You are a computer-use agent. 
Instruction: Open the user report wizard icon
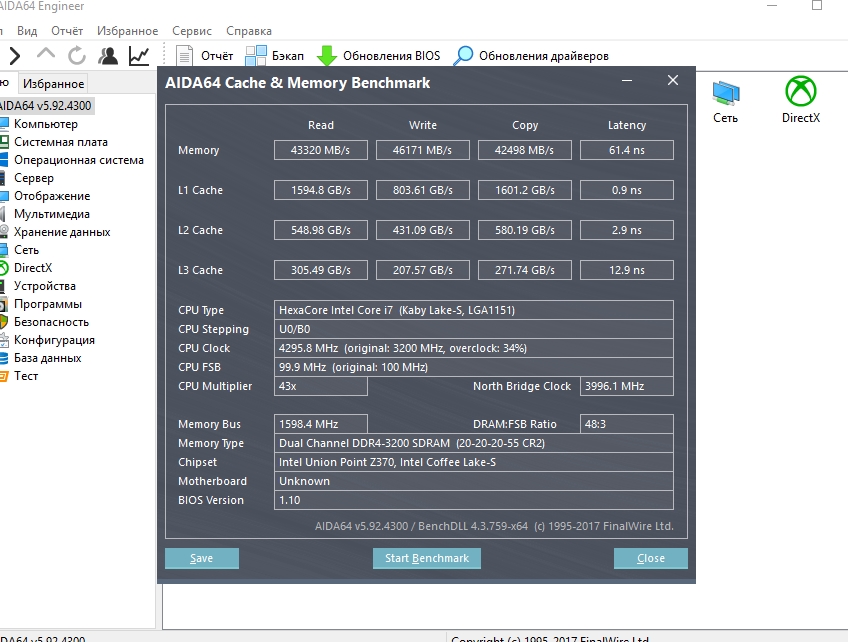[108, 56]
